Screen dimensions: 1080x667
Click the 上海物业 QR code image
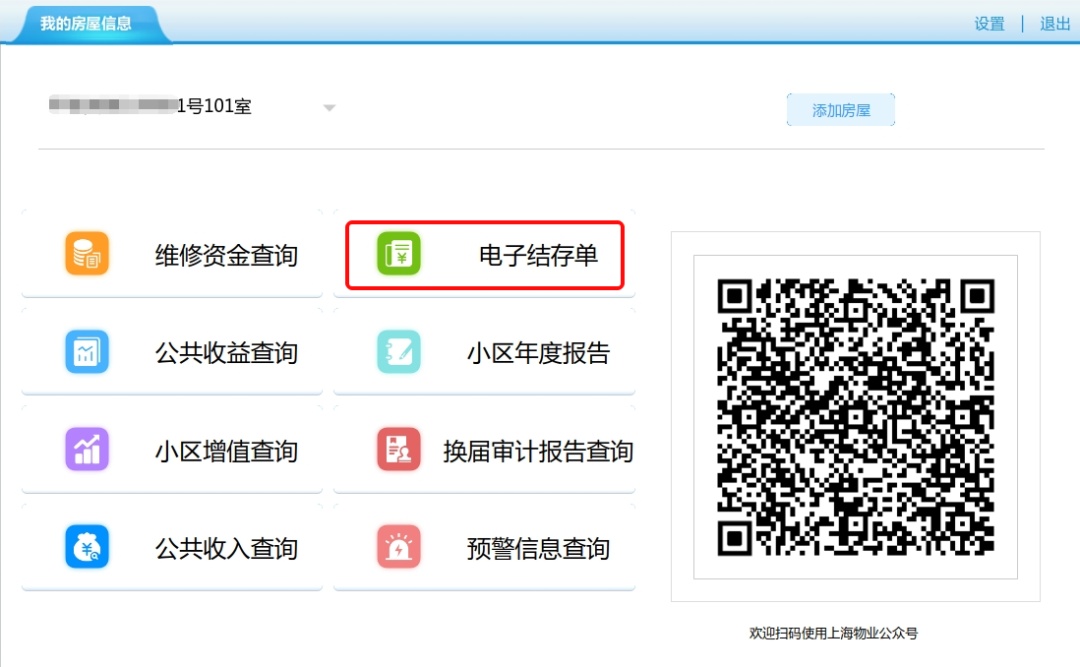click(855, 416)
